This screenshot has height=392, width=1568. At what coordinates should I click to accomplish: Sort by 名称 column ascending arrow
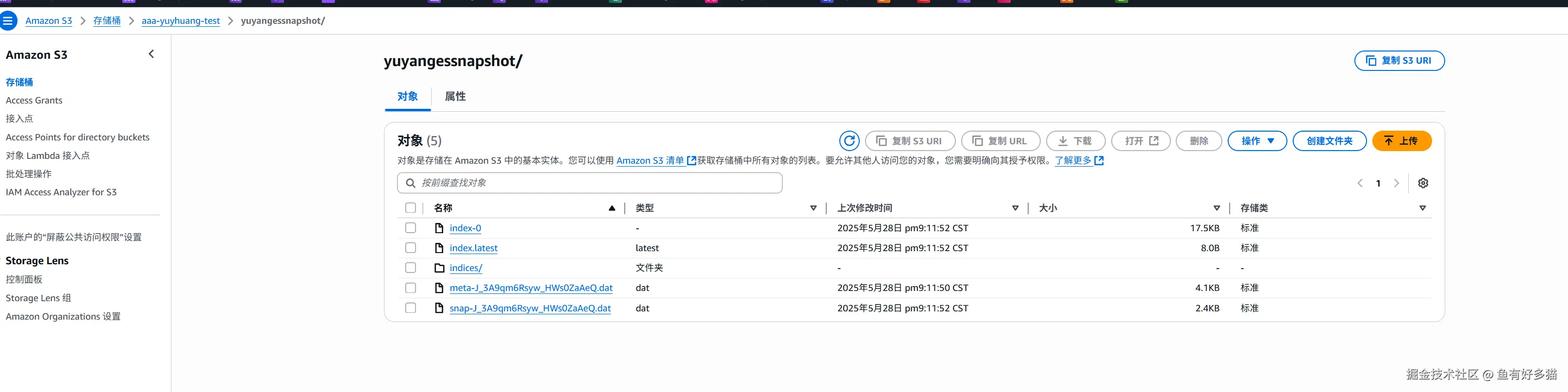pos(612,208)
